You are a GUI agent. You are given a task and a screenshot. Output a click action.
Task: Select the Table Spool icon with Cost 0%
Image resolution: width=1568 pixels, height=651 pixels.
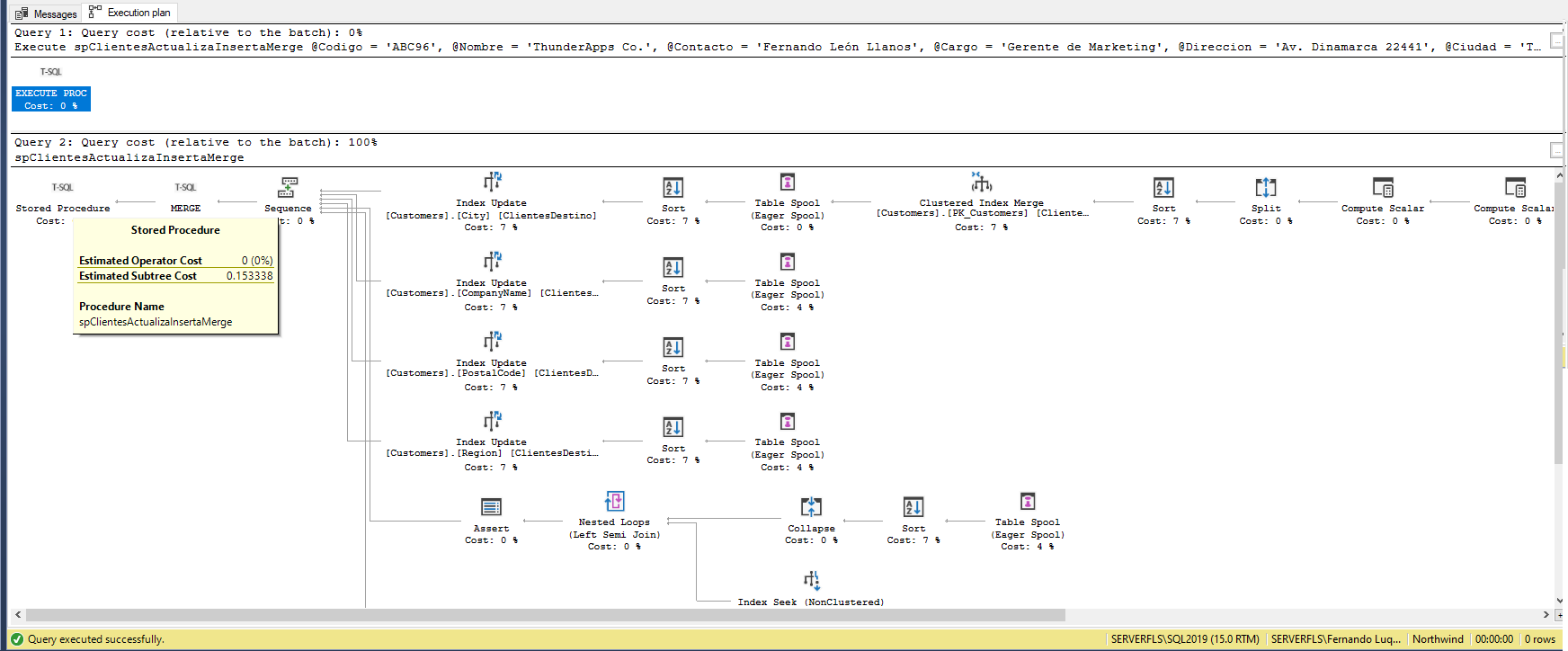click(788, 183)
